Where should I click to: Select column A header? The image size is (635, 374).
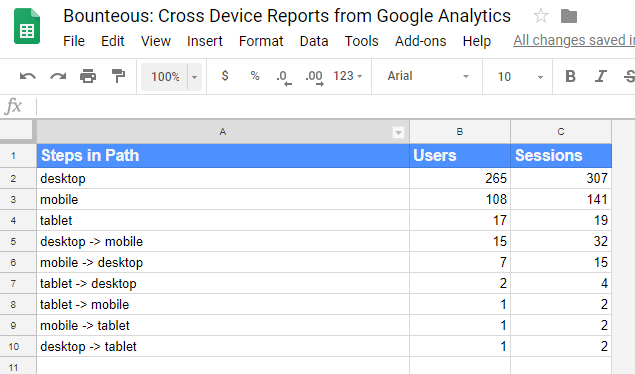(x=223, y=132)
